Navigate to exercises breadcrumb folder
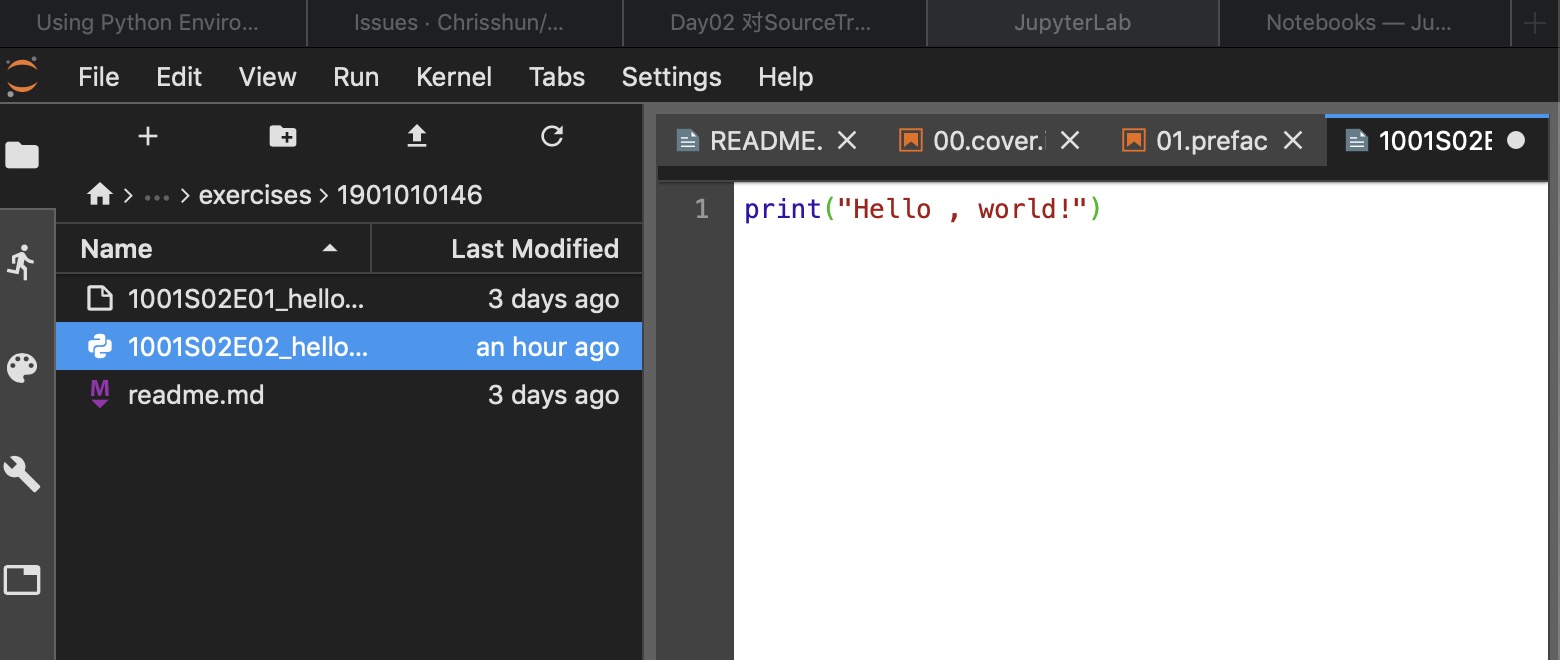 tap(255, 194)
